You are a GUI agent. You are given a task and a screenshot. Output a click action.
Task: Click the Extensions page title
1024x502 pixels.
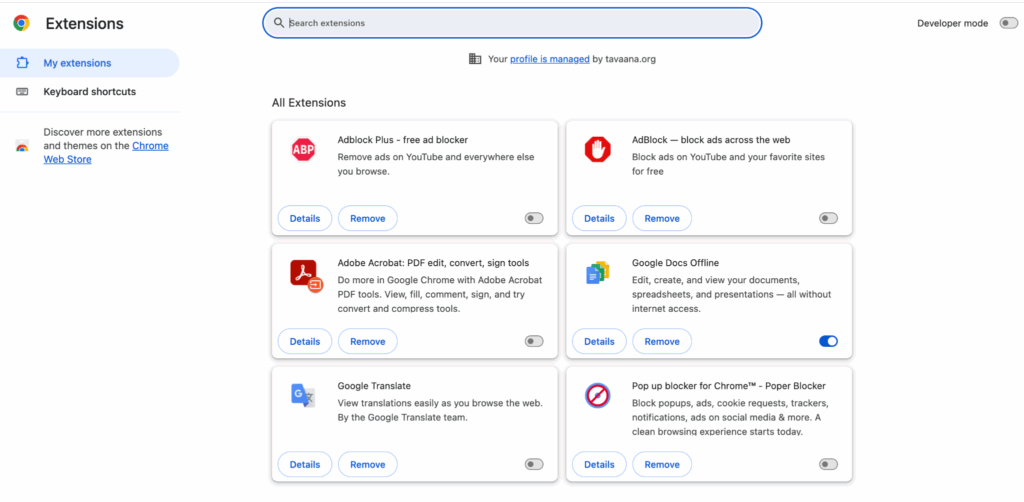click(84, 24)
